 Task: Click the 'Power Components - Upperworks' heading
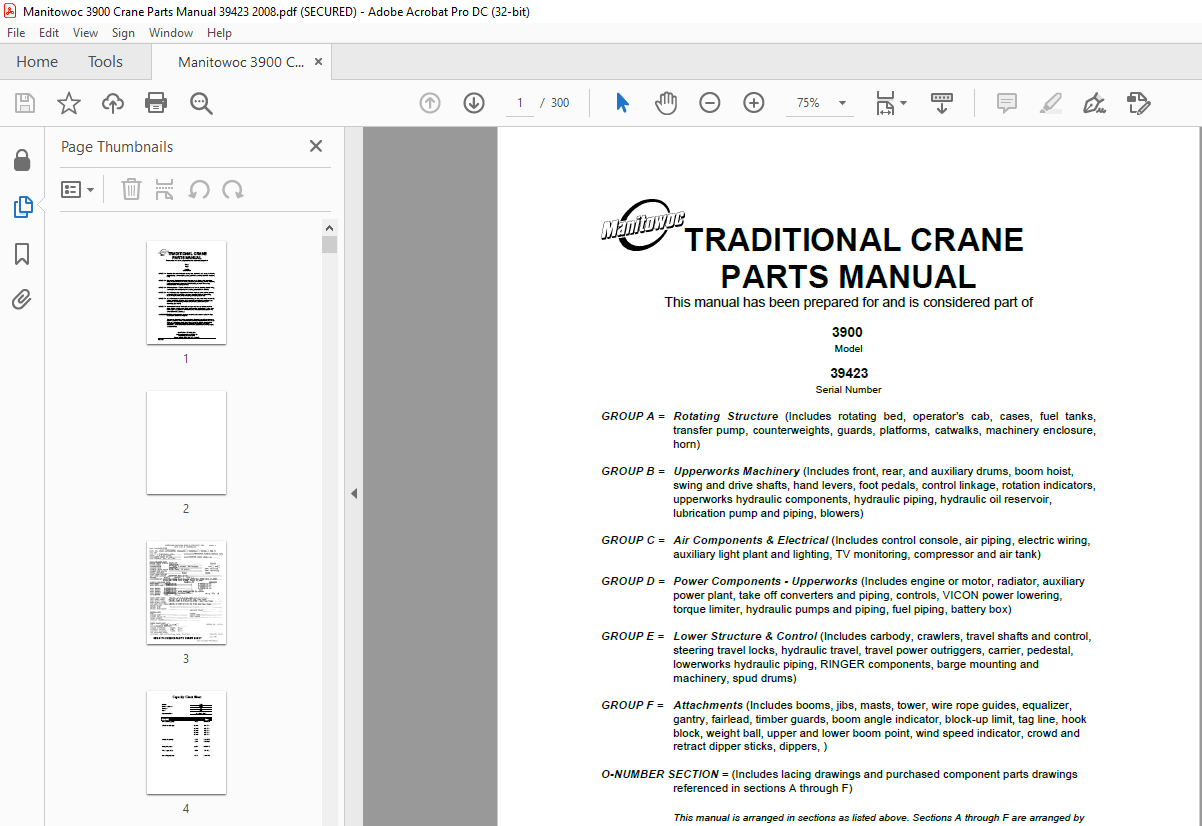pyautogui.click(x=765, y=581)
